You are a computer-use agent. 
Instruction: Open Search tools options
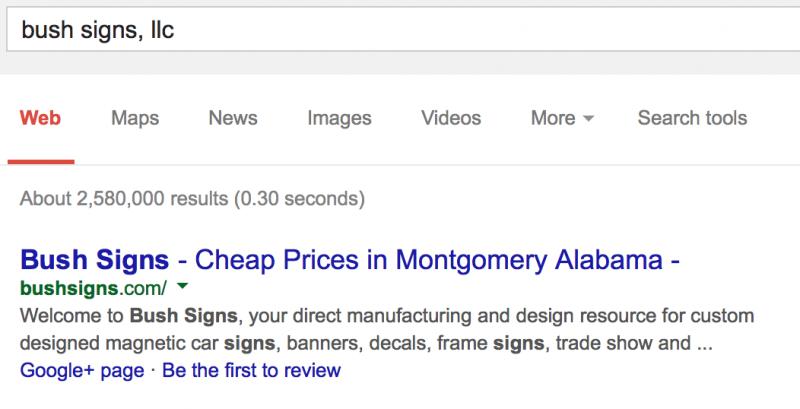(692, 118)
